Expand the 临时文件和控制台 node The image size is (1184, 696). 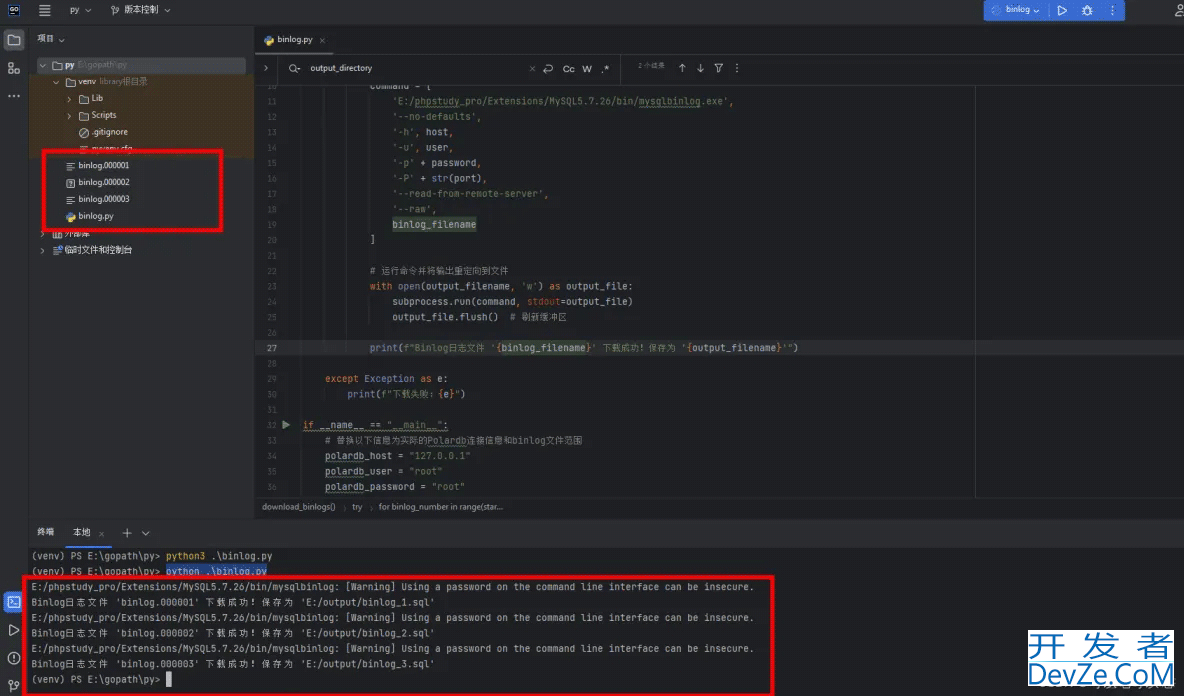(42, 250)
